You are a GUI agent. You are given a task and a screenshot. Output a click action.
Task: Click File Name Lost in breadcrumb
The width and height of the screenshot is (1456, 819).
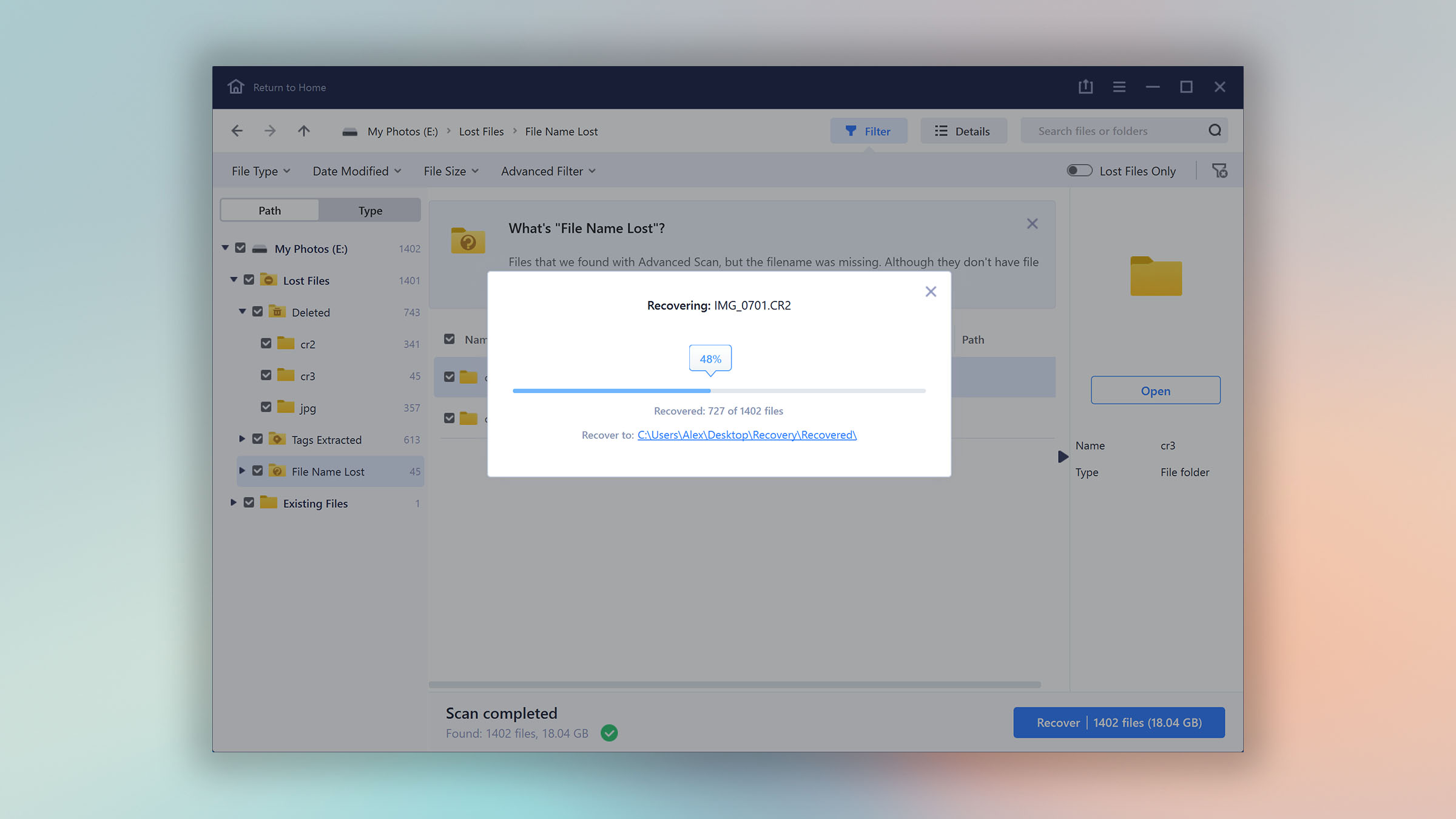pyautogui.click(x=561, y=132)
